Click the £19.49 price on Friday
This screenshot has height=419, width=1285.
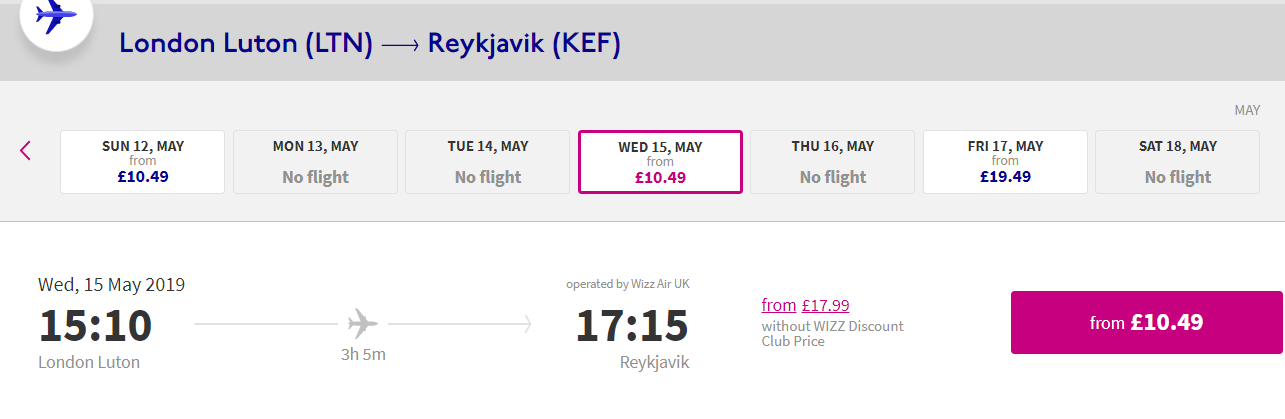[1005, 177]
